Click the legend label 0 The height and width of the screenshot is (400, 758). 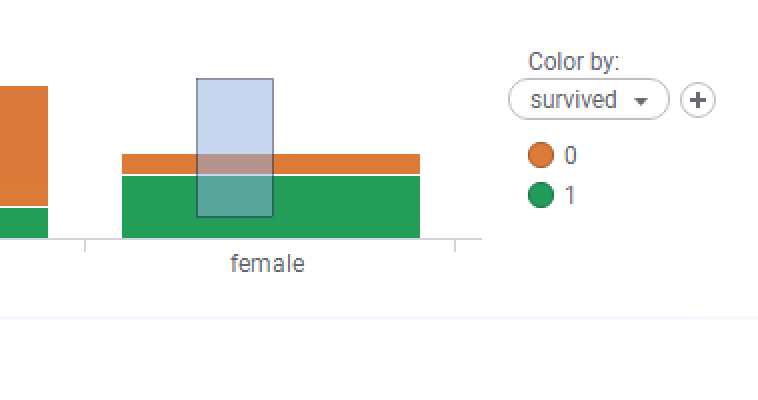pyautogui.click(x=571, y=156)
